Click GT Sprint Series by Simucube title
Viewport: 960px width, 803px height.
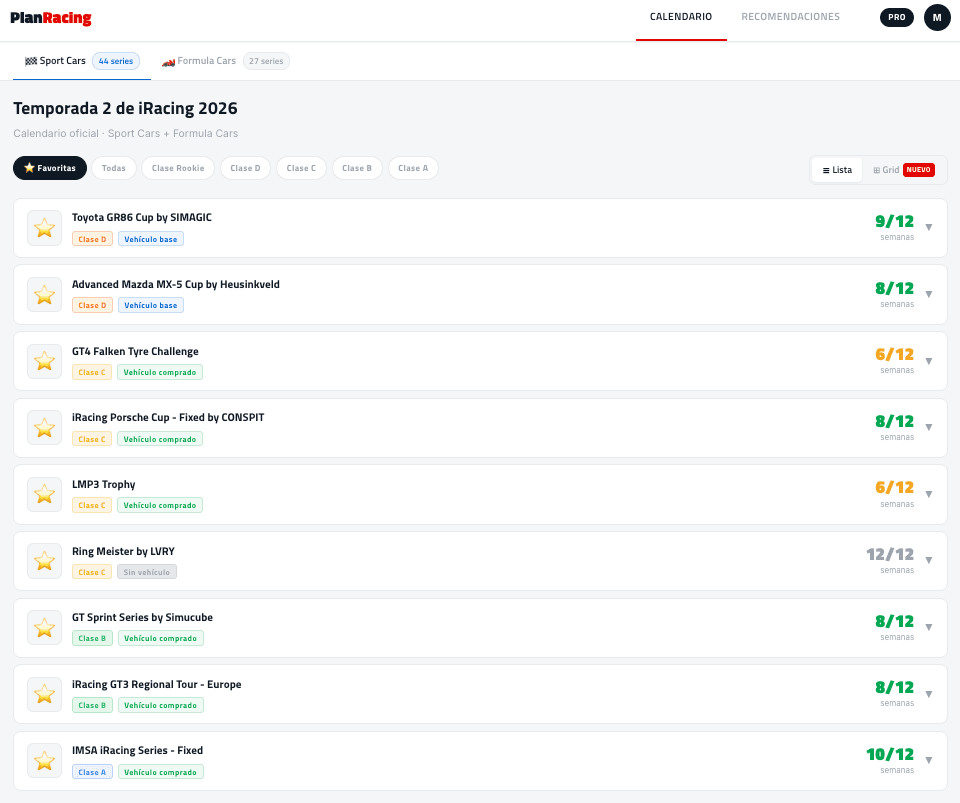tap(142, 618)
